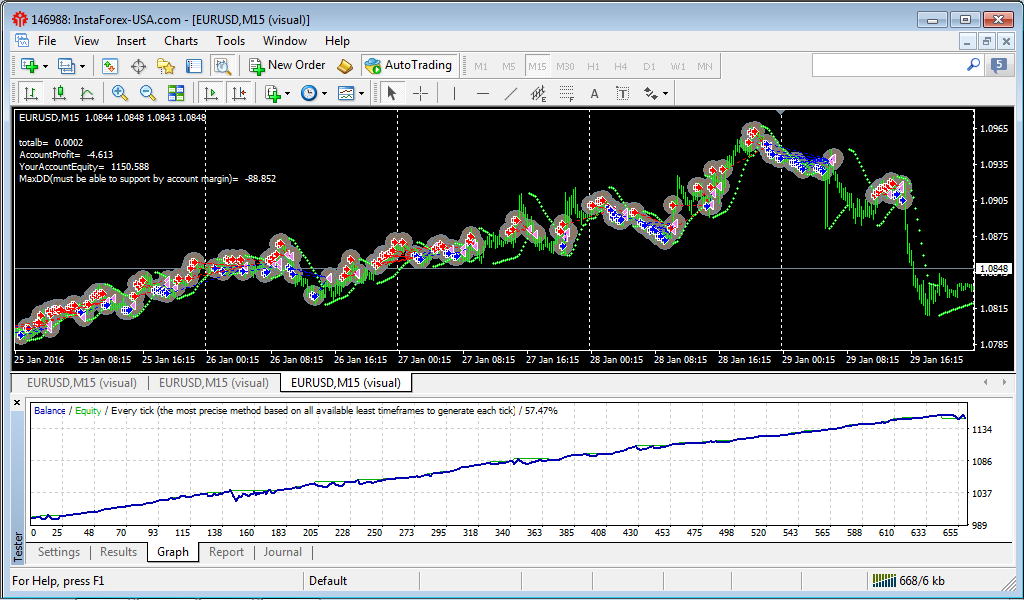This screenshot has width=1024, height=600.
Task: Open the Arrows objects icon
Action: [651, 93]
